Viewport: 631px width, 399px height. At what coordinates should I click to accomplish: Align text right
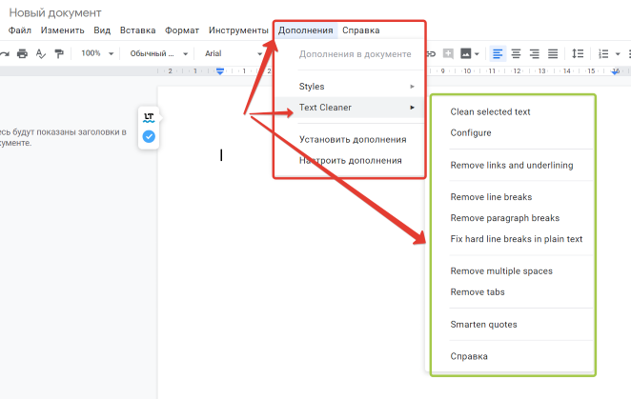pos(534,53)
